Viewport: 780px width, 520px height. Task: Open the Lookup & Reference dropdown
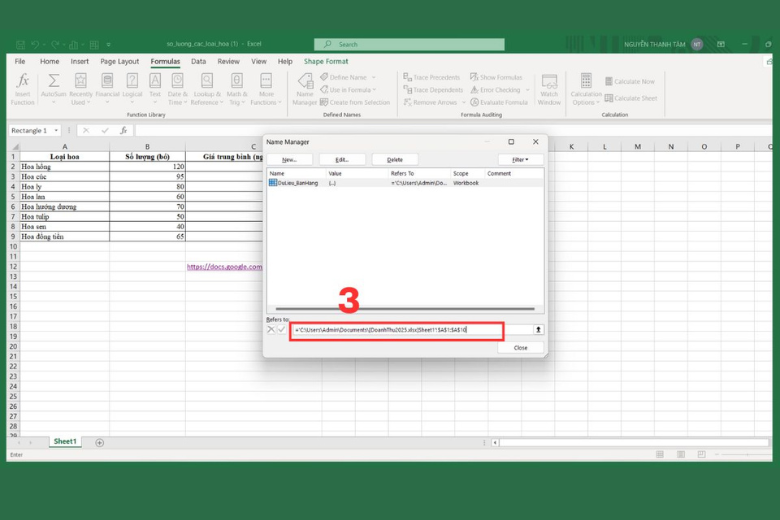coord(205,90)
